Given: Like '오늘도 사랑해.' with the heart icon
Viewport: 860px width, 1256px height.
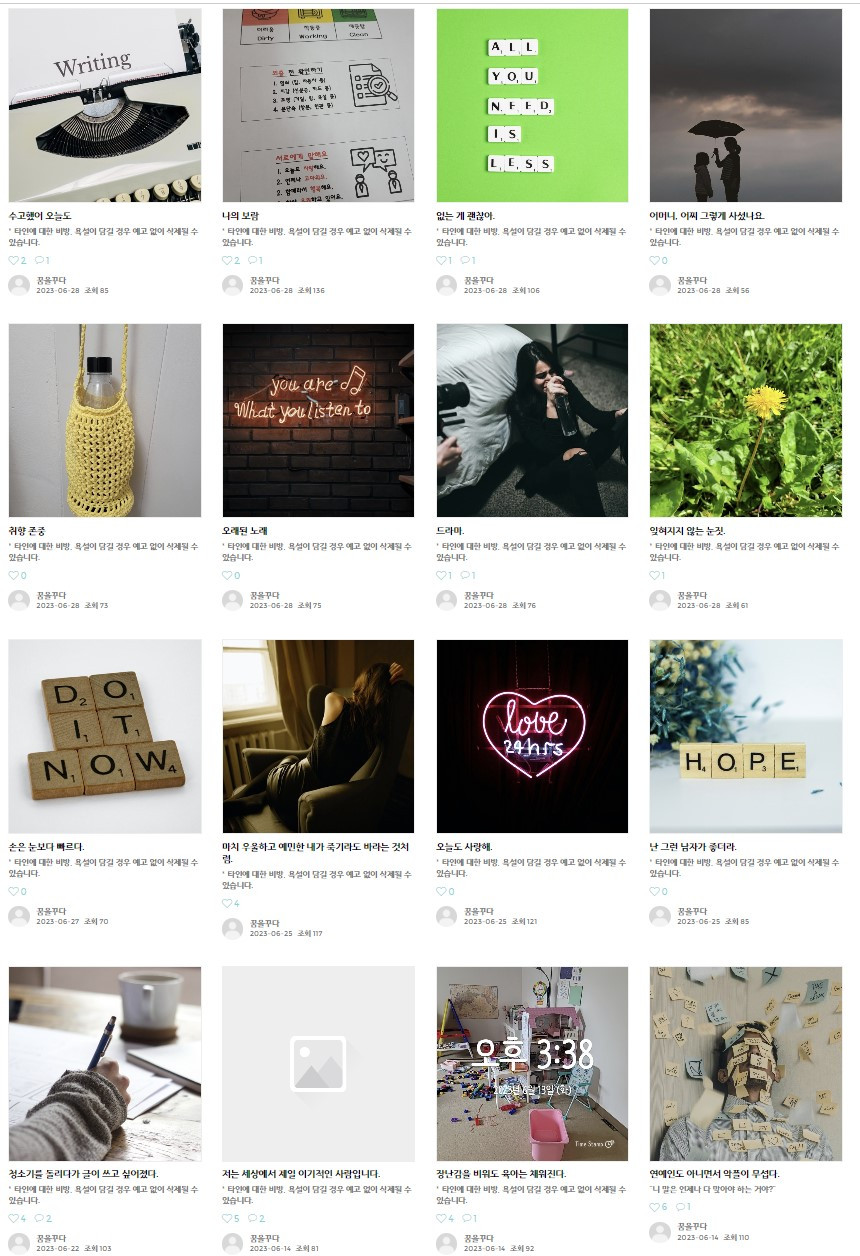Looking at the screenshot, I should point(441,891).
